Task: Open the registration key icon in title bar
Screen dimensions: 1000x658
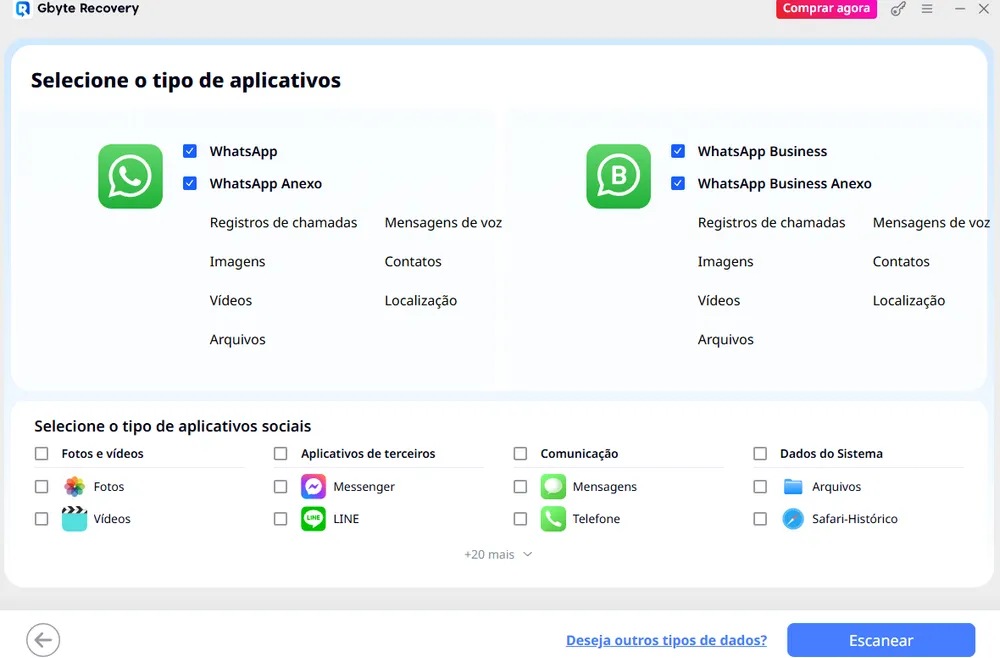Action: (897, 9)
